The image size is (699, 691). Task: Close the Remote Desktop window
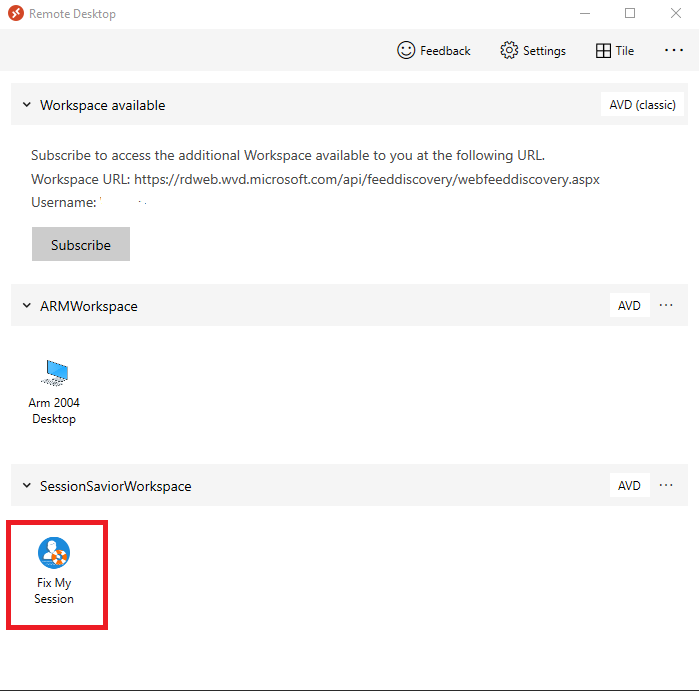click(676, 14)
